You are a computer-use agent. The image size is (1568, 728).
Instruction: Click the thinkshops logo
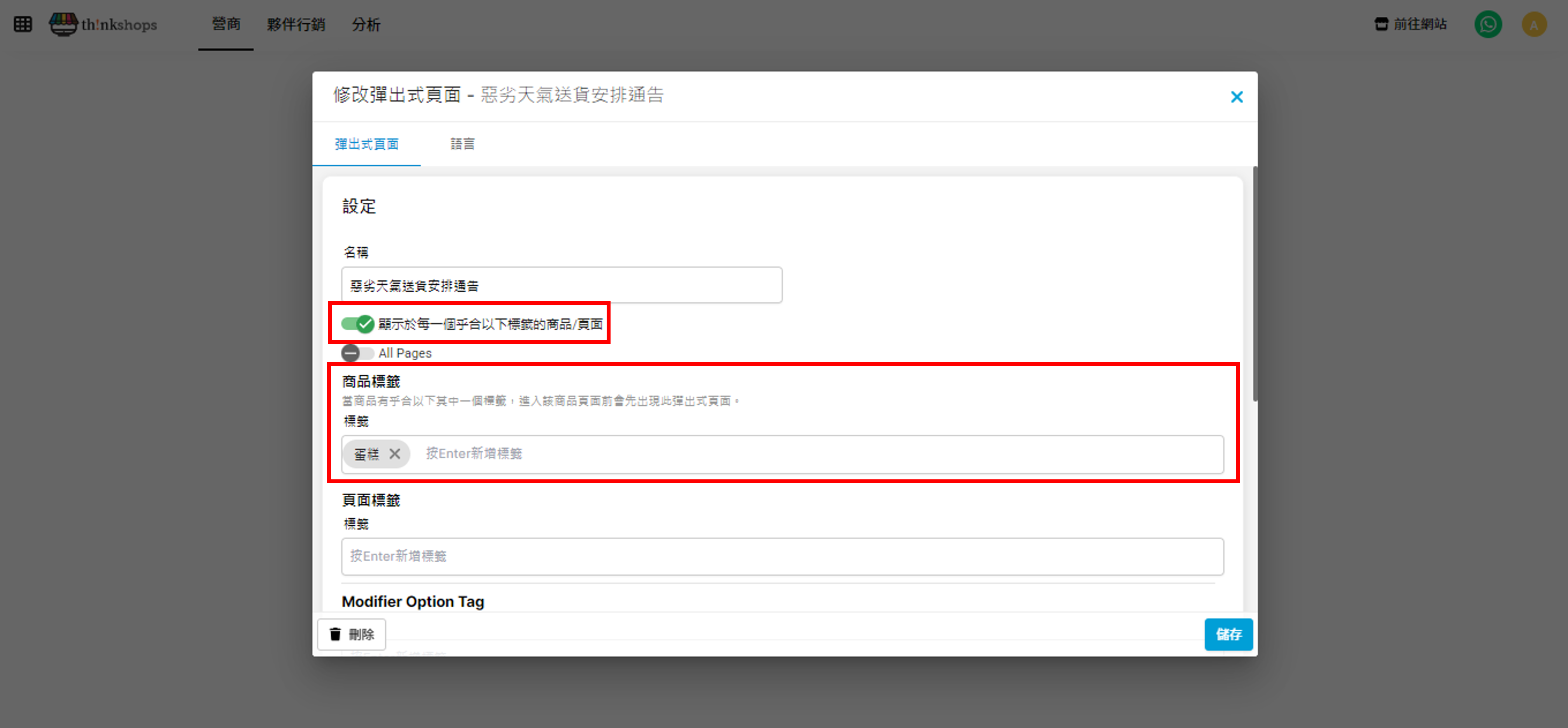pos(103,25)
